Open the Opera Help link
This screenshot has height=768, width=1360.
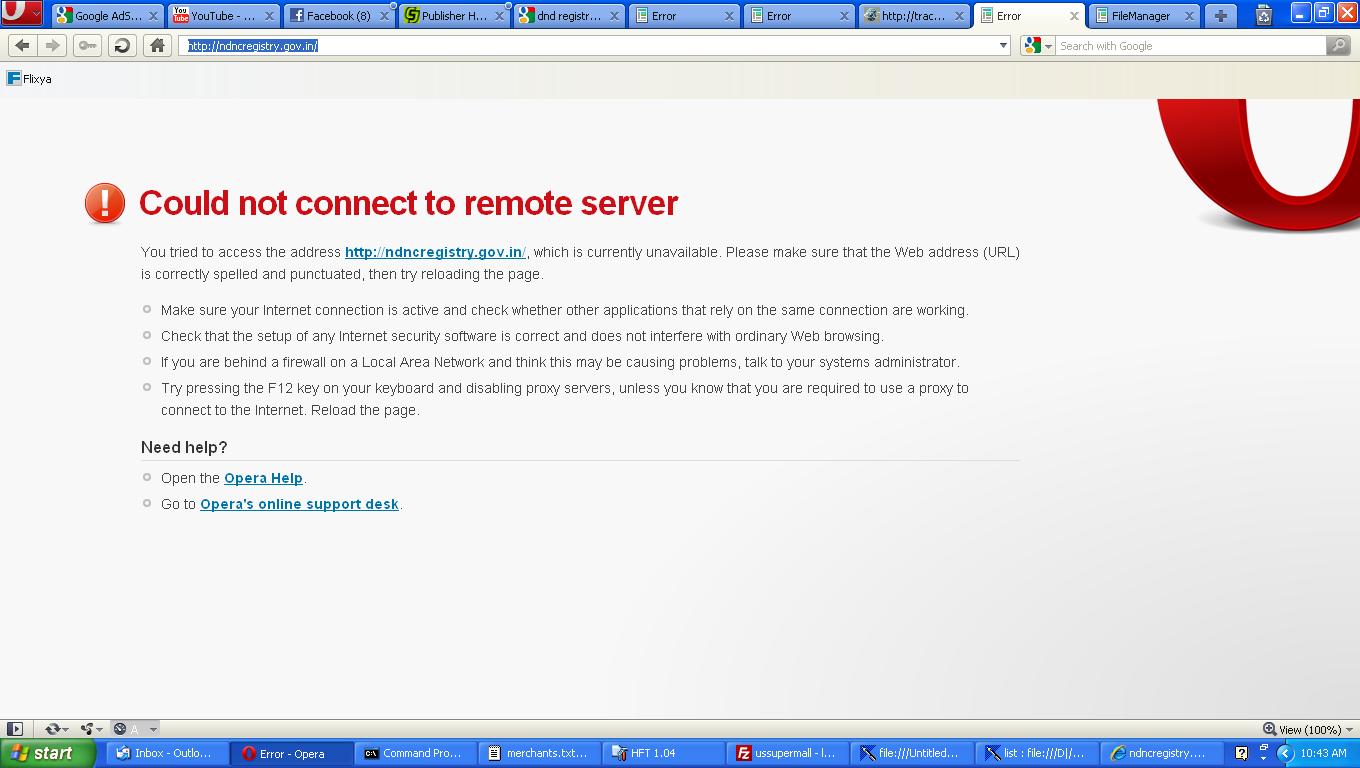pyautogui.click(x=263, y=478)
